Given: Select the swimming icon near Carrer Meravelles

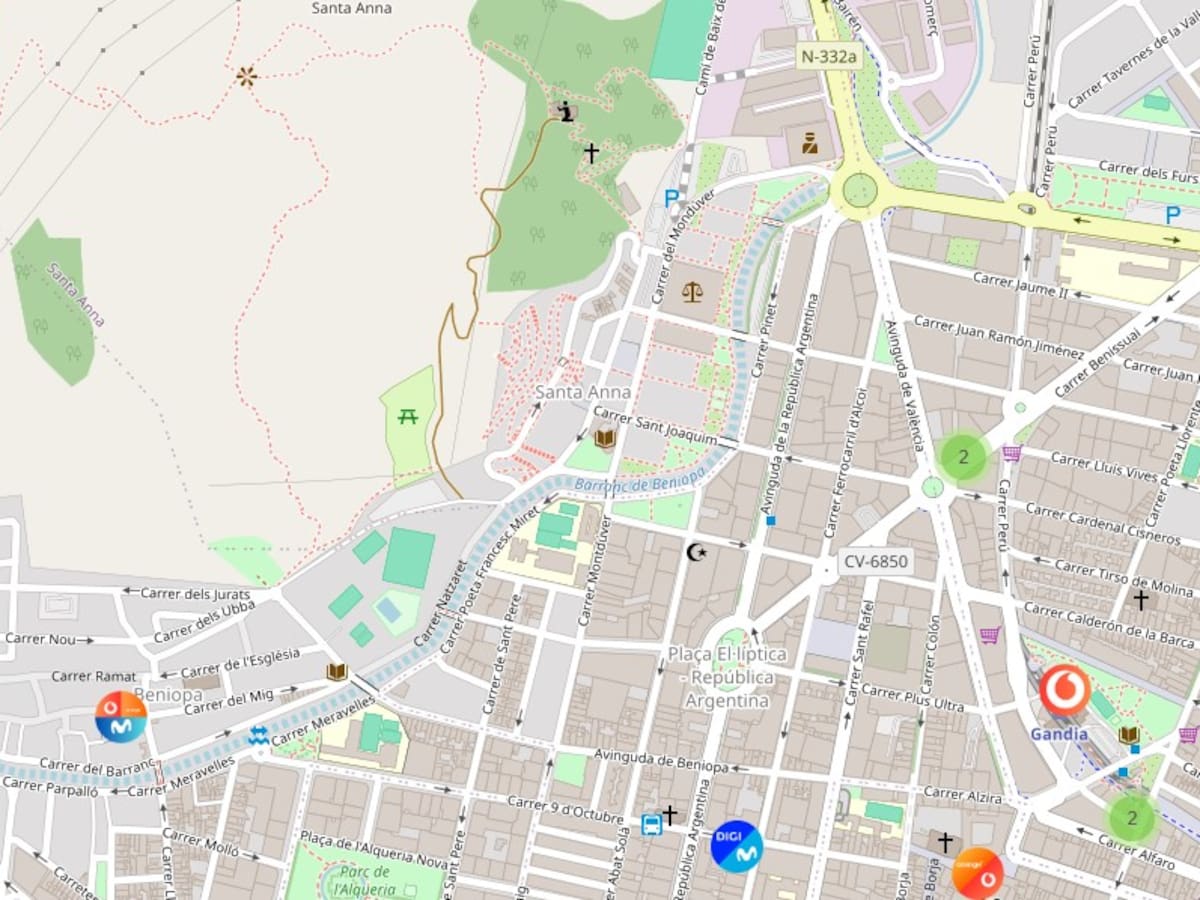Looking at the screenshot, I should pyautogui.click(x=258, y=736).
